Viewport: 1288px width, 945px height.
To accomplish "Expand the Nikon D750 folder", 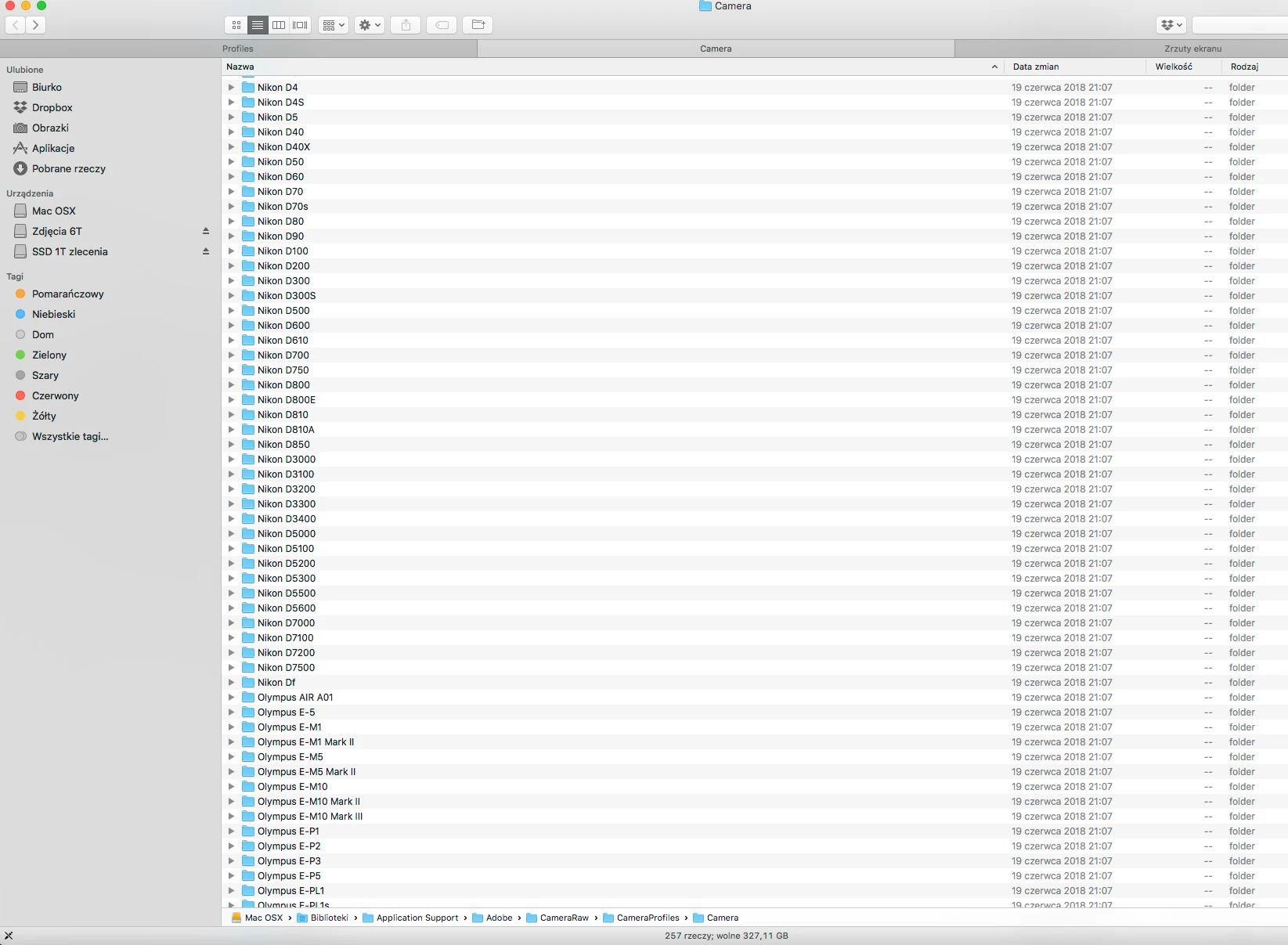I will (231, 370).
